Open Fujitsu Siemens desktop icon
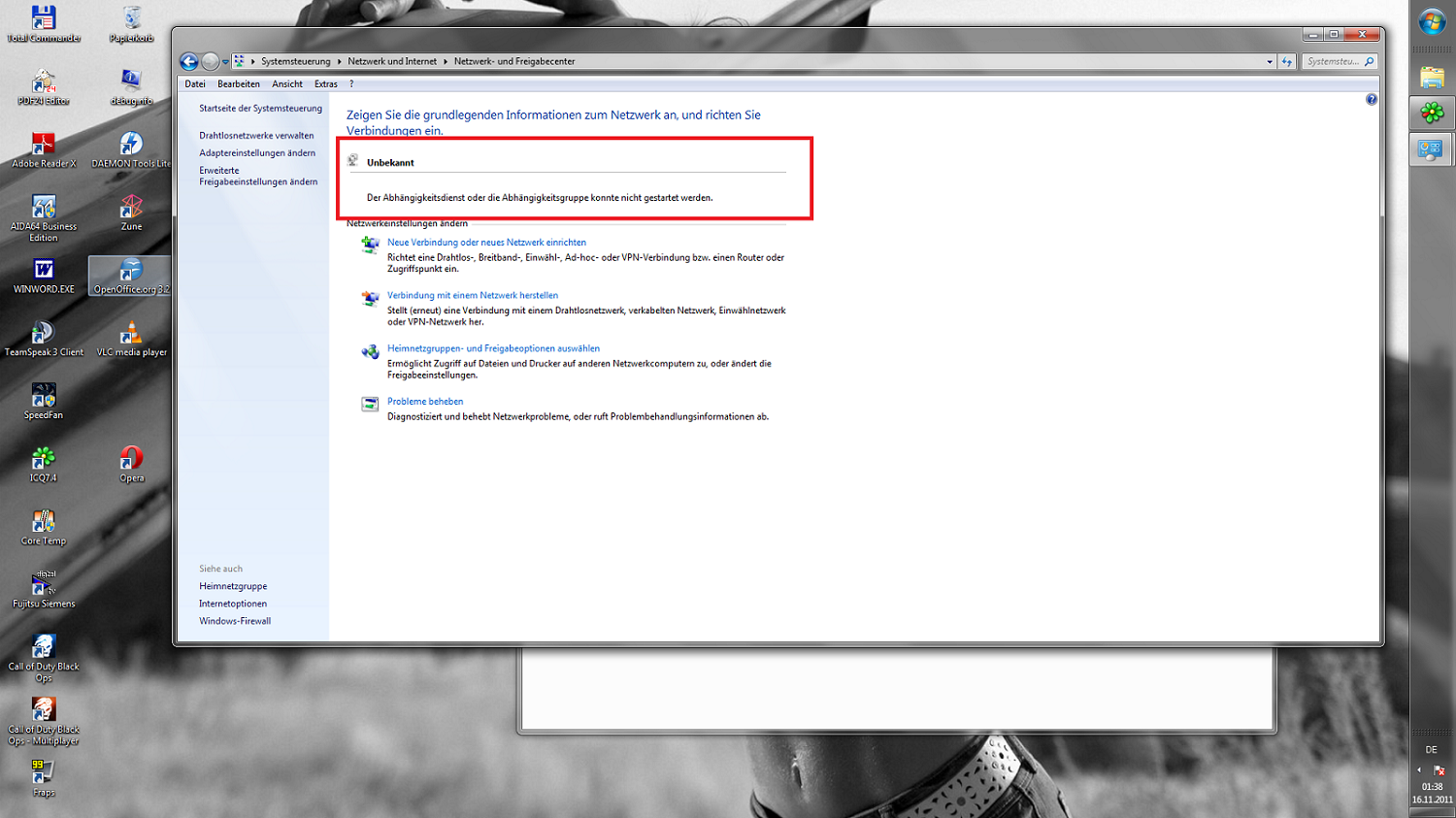1456x818 pixels. tap(44, 590)
